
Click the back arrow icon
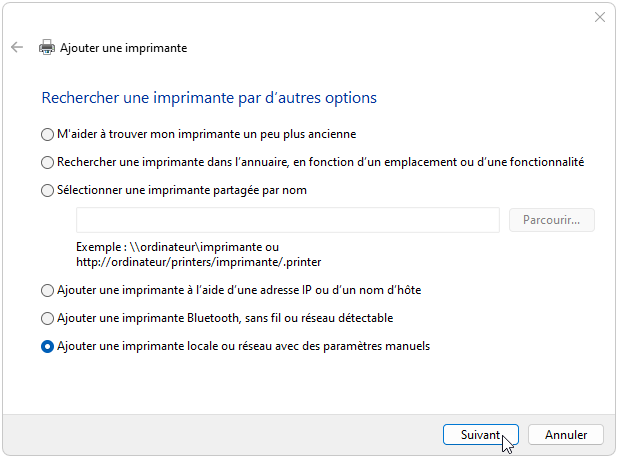[17, 47]
